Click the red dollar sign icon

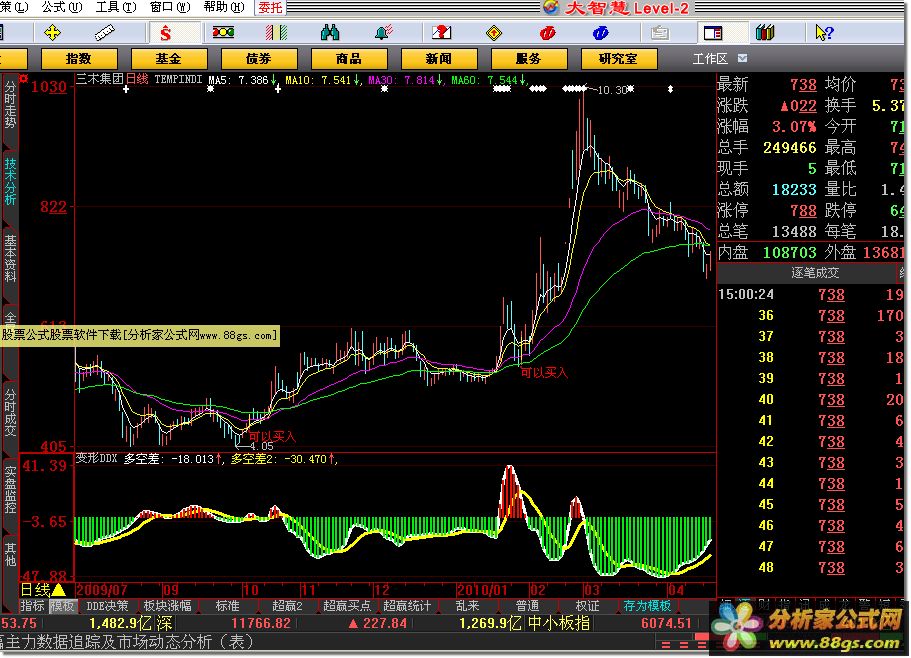tap(166, 33)
